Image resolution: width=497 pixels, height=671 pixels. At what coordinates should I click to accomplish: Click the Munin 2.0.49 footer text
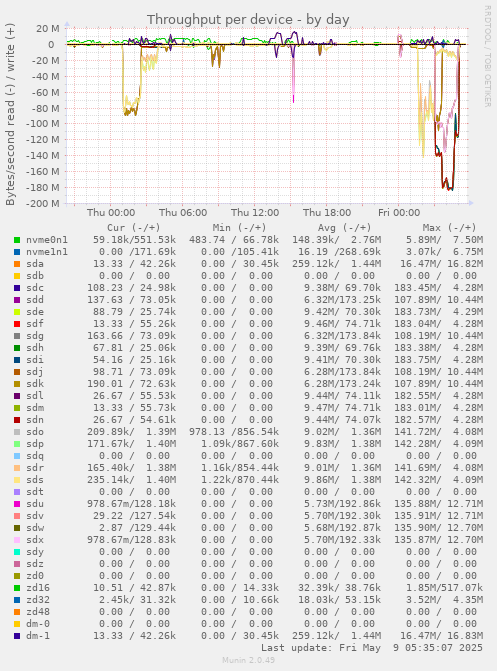pos(248,660)
